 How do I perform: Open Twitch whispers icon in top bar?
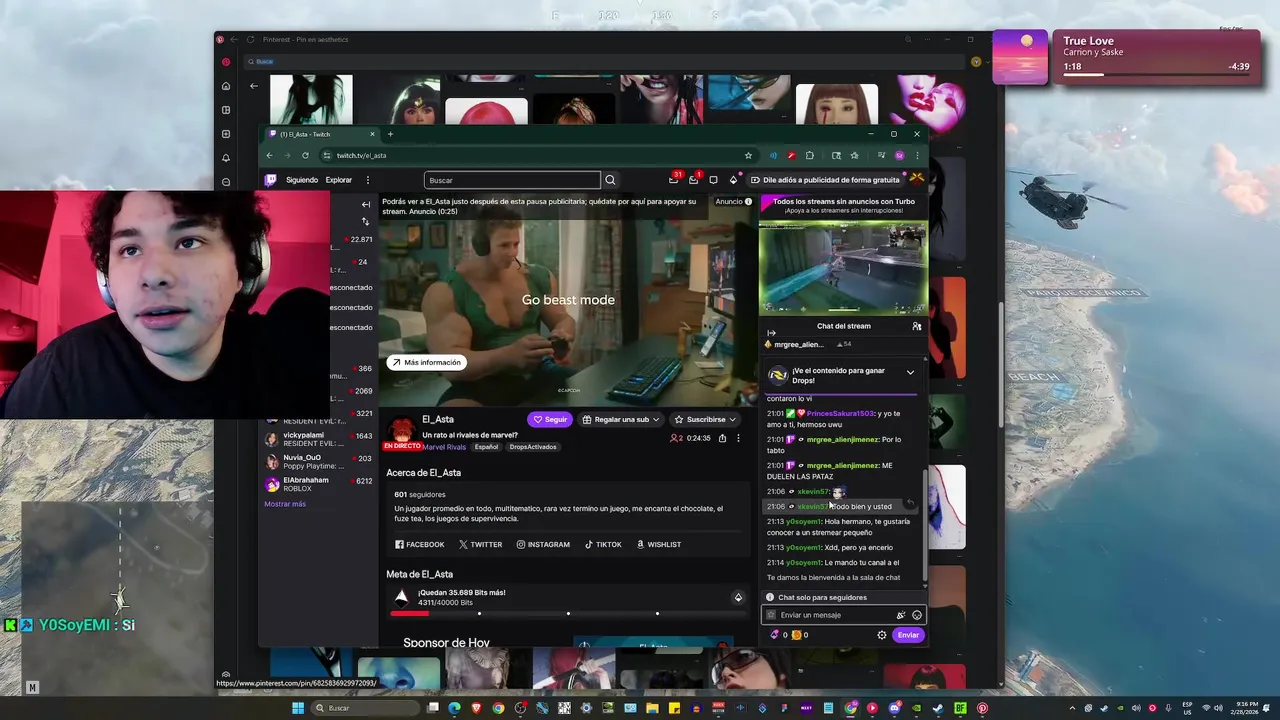point(713,180)
